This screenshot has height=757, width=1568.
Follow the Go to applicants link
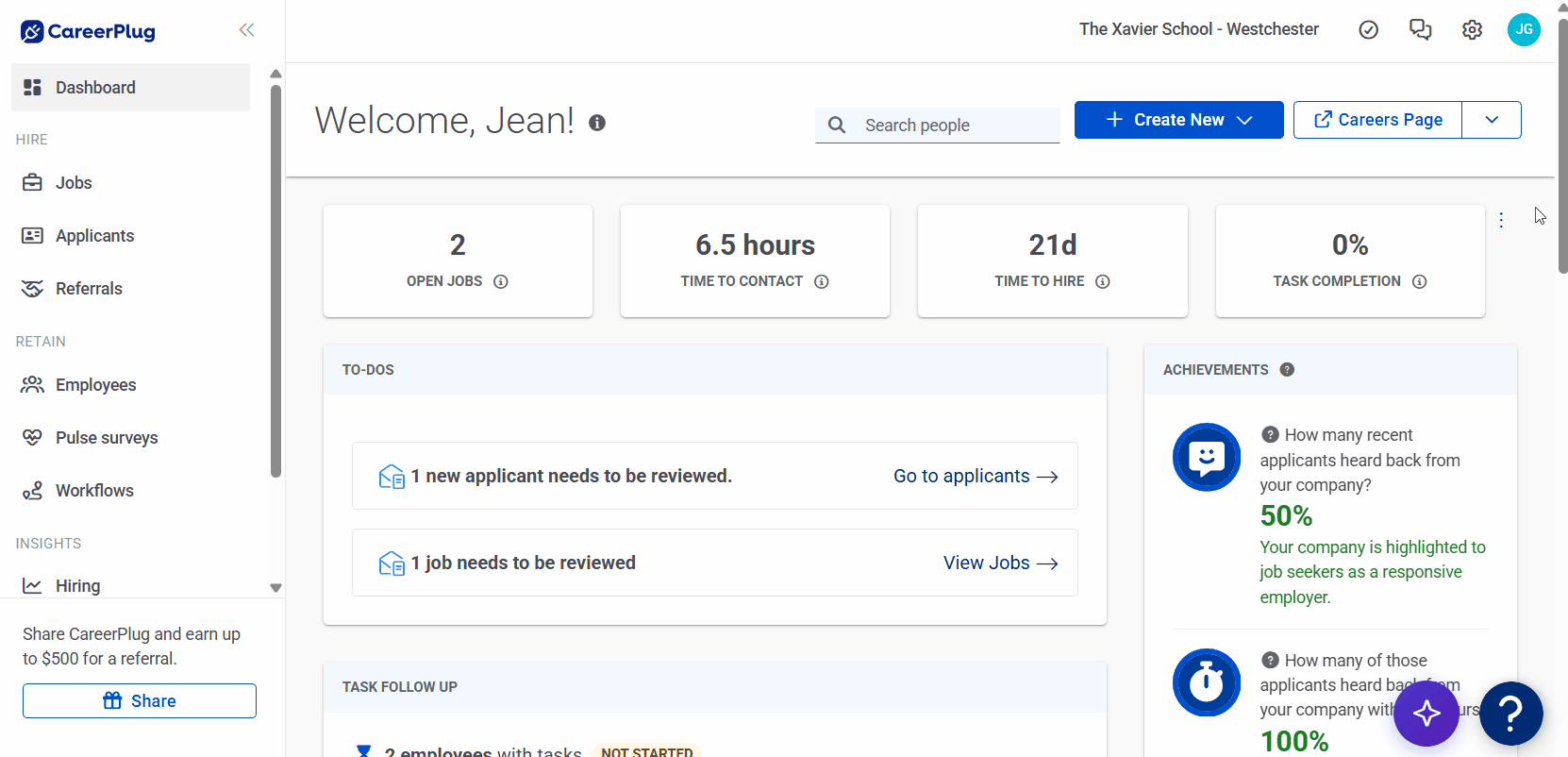click(x=976, y=476)
